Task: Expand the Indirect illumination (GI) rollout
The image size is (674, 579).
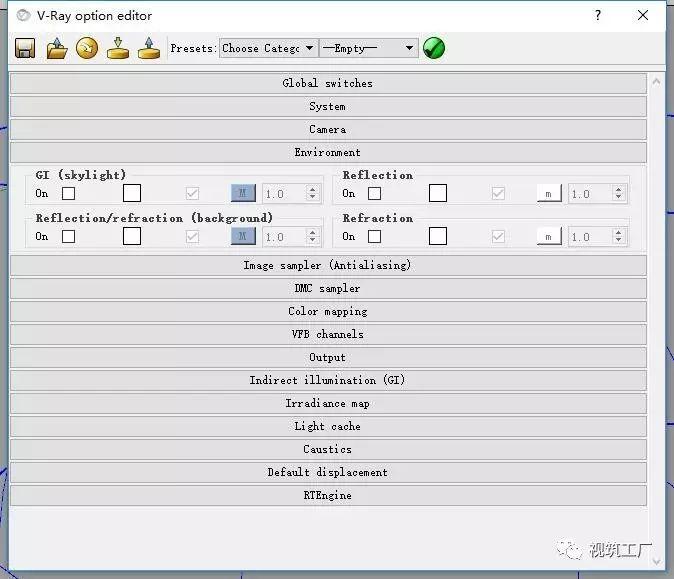Action: tap(328, 380)
